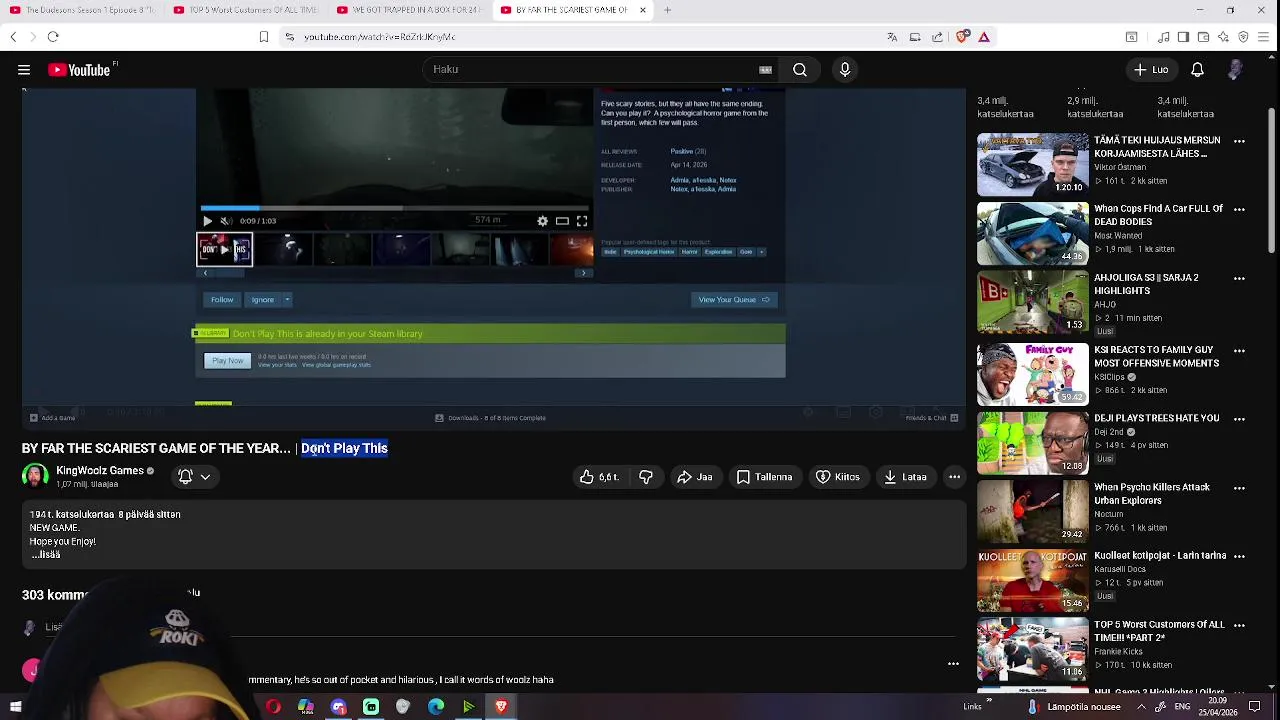Start voice search with the microphone

pyautogui.click(x=845, y=70)
